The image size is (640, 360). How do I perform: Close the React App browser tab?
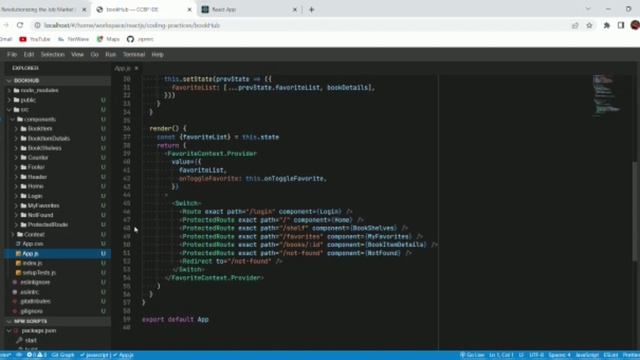[x=295, y=9]
